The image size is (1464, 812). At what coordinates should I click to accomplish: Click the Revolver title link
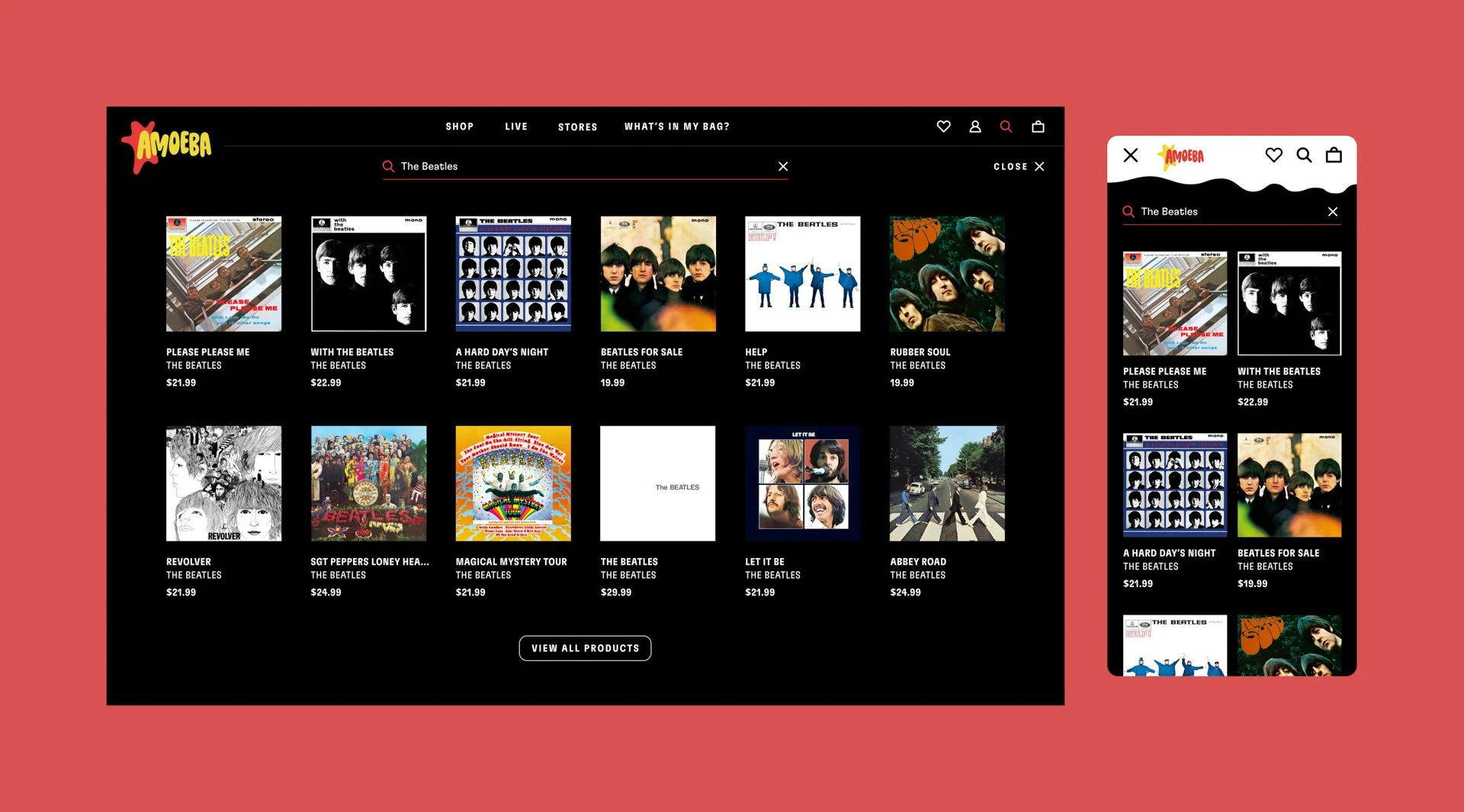pos(188,562)
